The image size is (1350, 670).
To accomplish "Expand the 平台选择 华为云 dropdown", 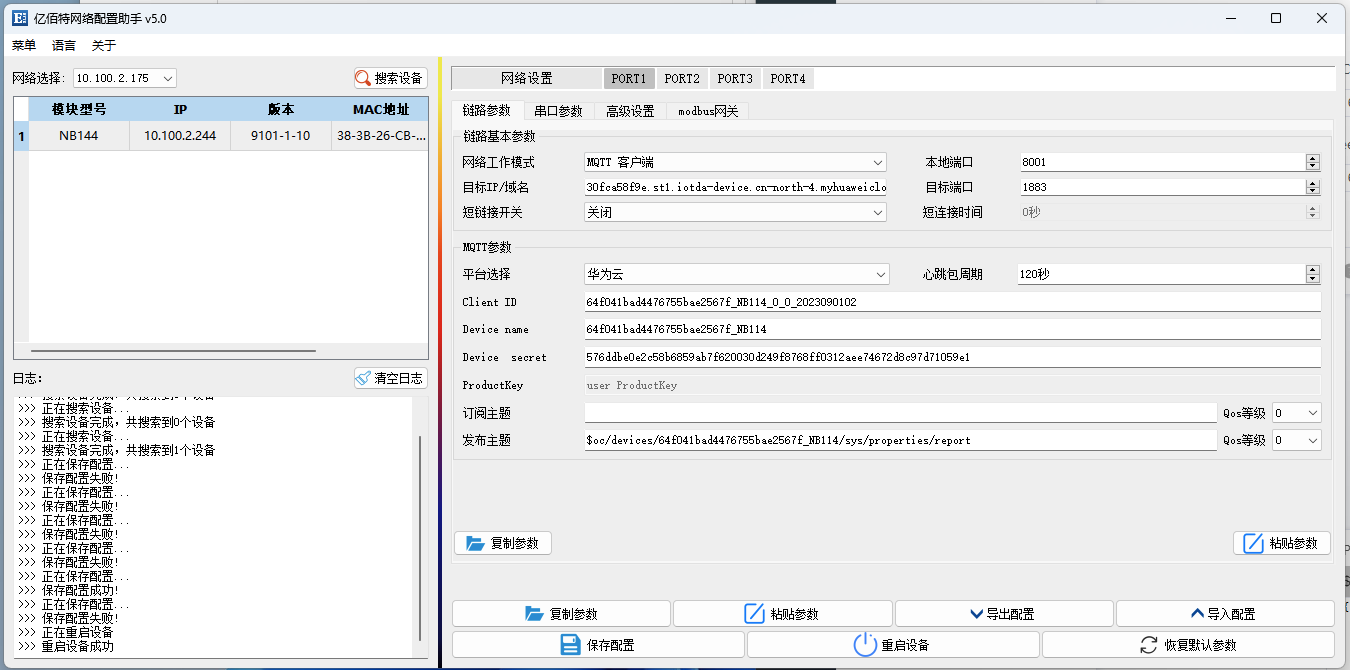I will 737,274.
